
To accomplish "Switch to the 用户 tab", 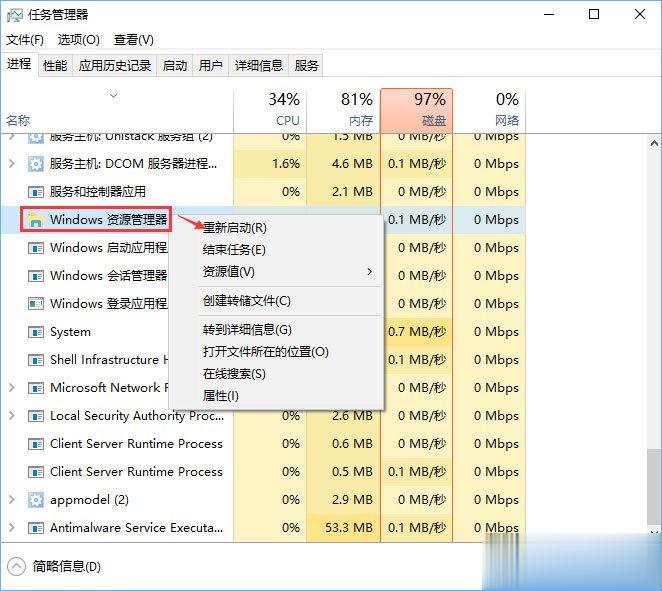I will pos(210,65).
